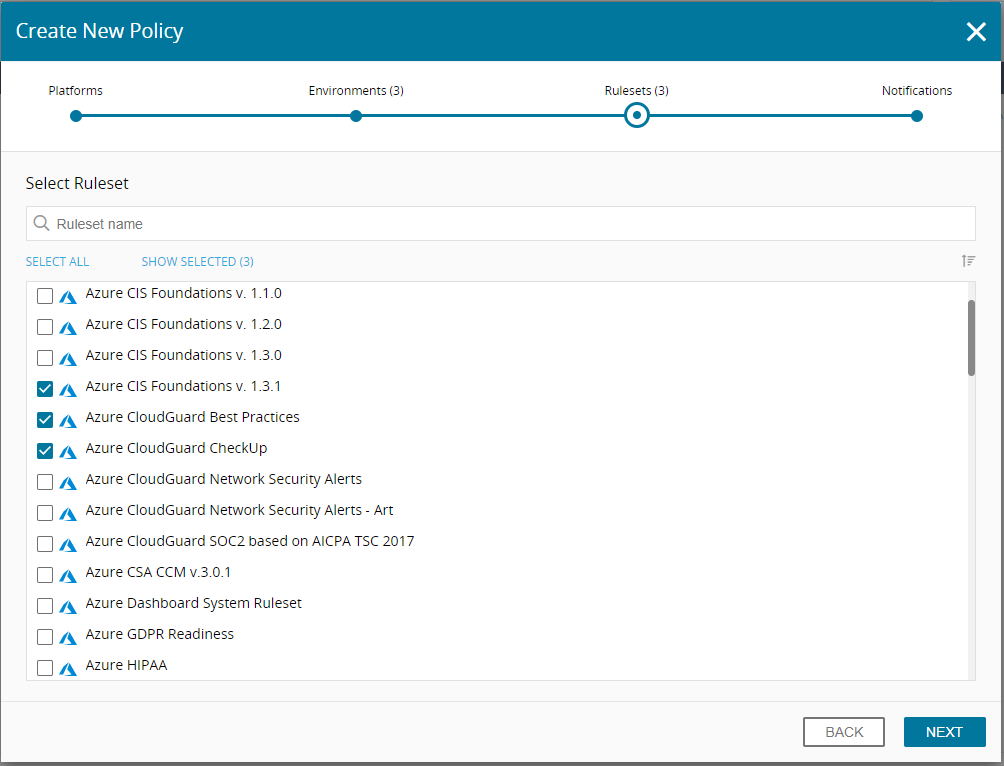Select the Rulesets (3) step marker
The image size is (1004, 766).
coord(636,116)
